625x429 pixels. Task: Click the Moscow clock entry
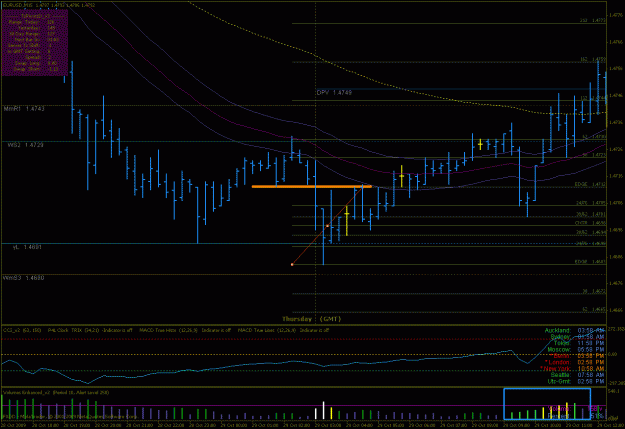pos(576,349)
